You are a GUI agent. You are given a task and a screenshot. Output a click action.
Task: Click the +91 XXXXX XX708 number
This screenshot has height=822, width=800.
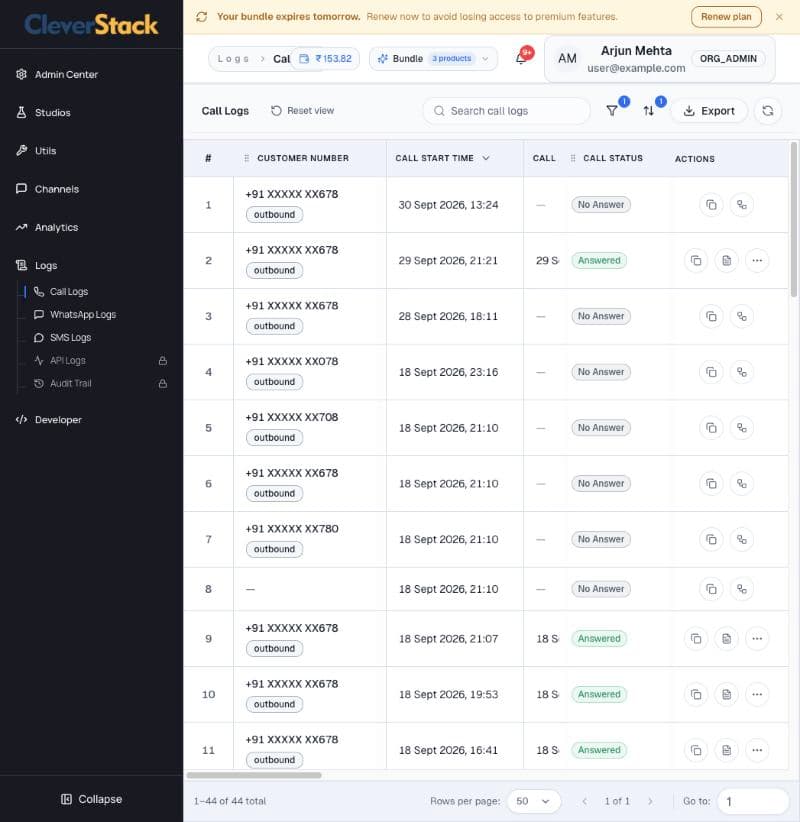tap(291, 417)
